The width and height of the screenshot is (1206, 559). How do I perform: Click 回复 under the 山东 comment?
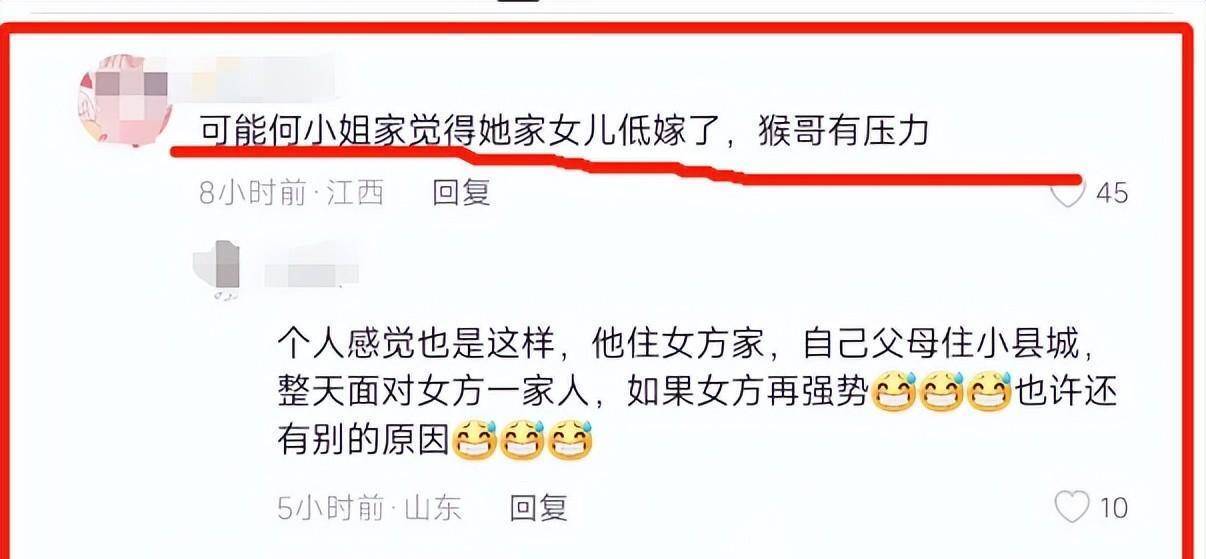coord(539,508)
